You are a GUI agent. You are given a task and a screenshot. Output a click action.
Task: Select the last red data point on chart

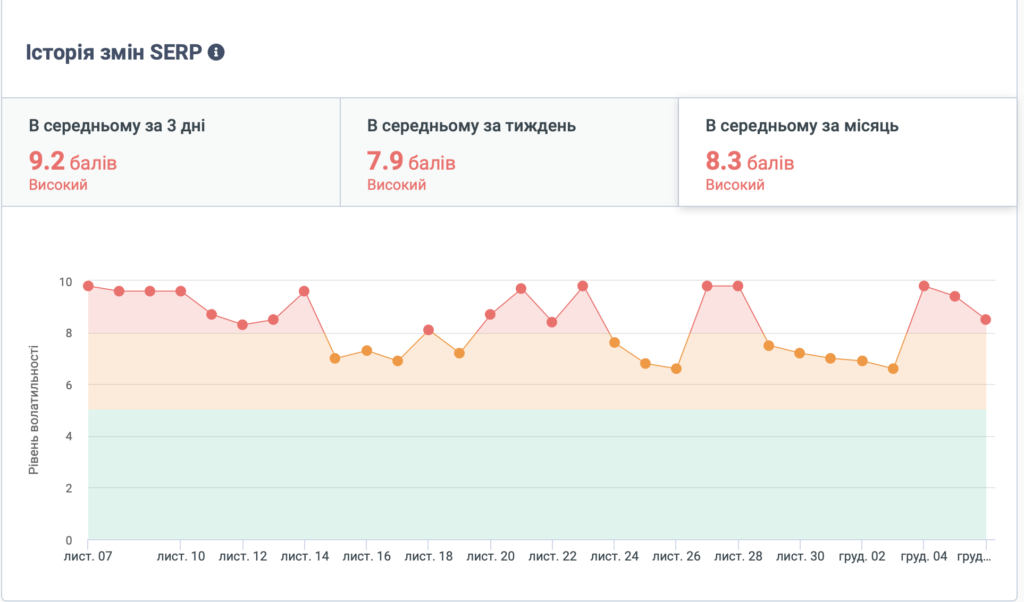pos(986,320)
